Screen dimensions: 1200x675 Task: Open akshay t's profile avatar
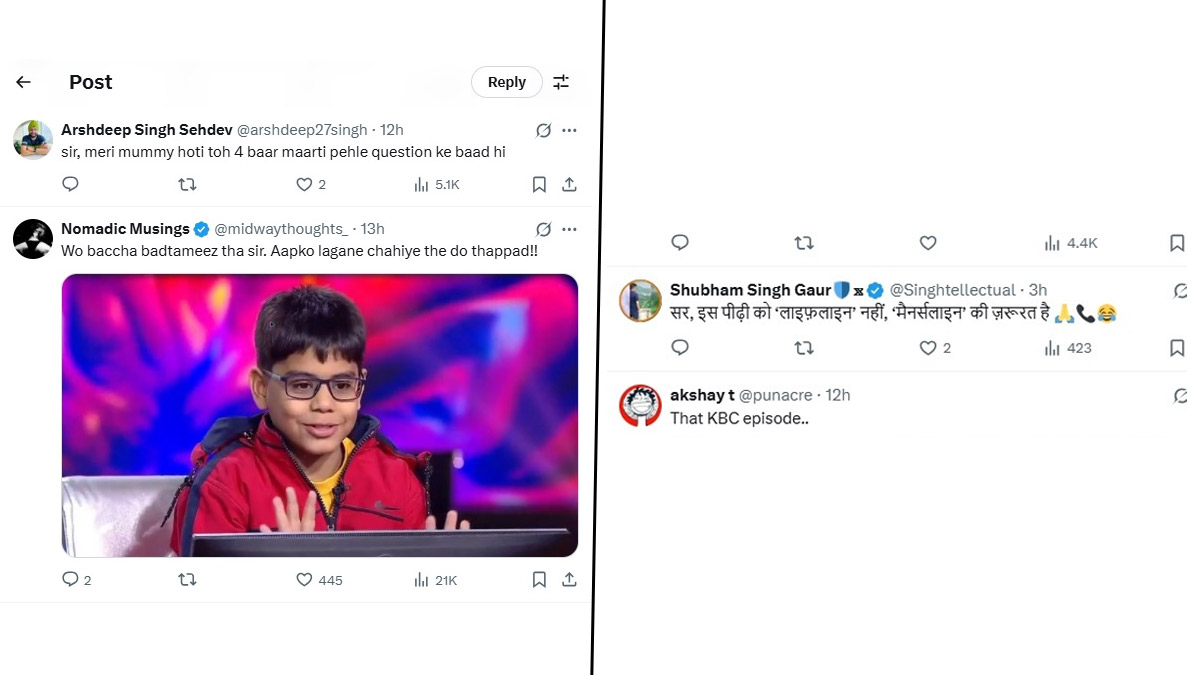tap(640, 405)
